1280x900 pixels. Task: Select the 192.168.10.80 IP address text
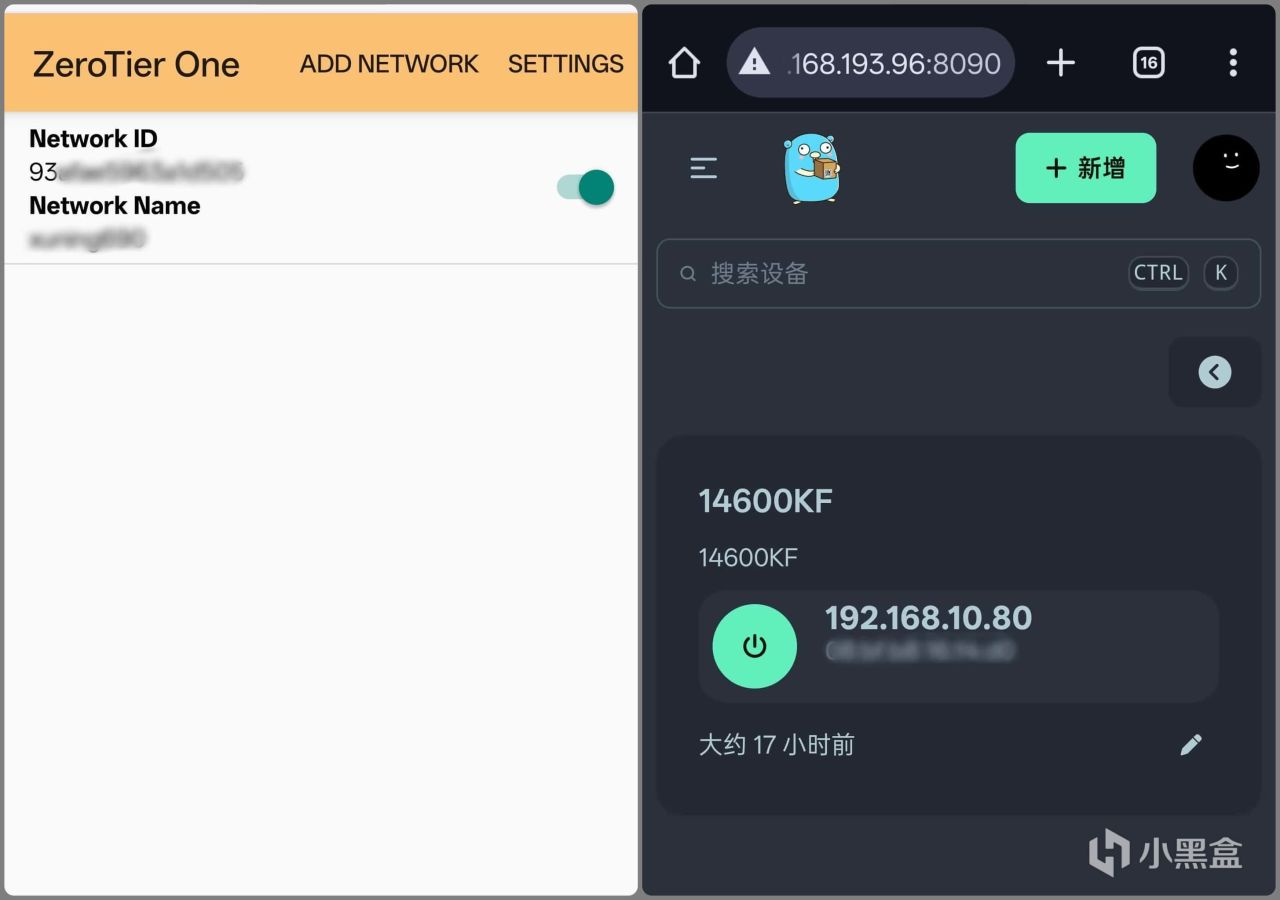click(x=929, y=618)
